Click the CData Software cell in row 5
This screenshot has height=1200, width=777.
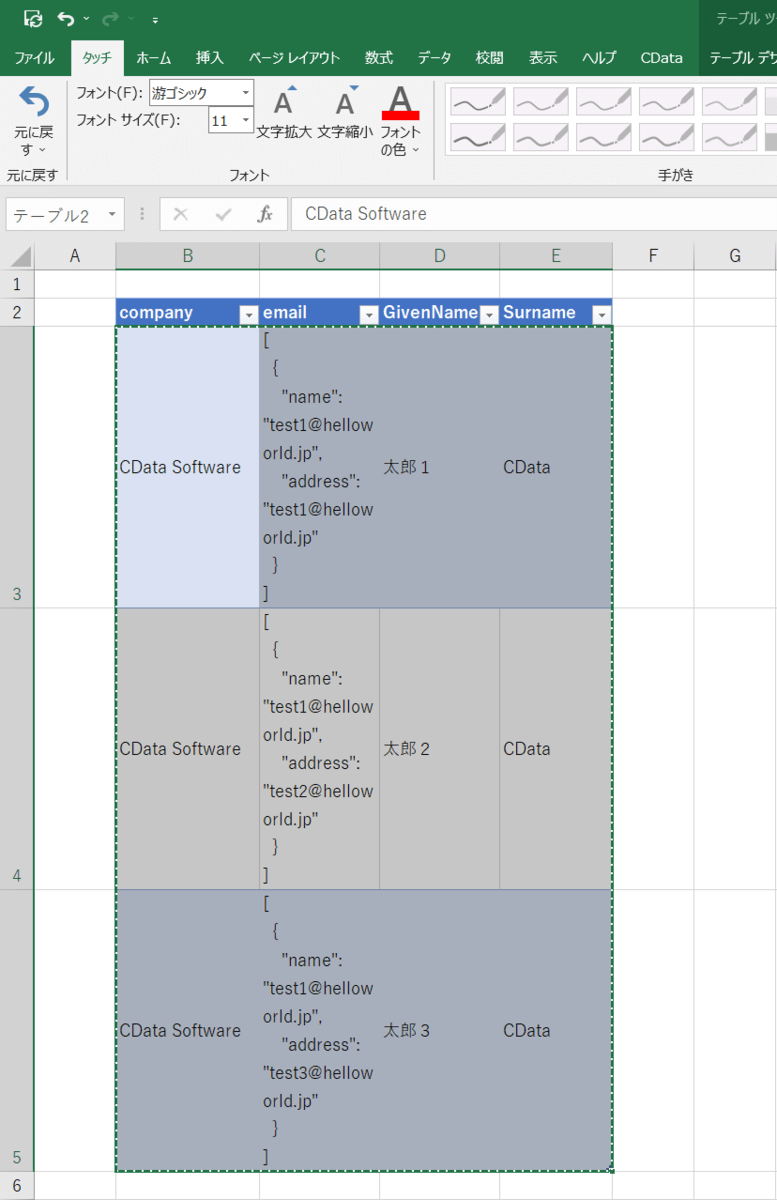(187, 1031)
